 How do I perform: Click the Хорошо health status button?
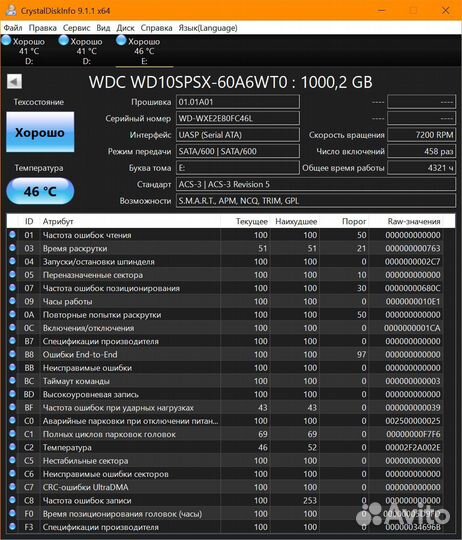(40, 132)
